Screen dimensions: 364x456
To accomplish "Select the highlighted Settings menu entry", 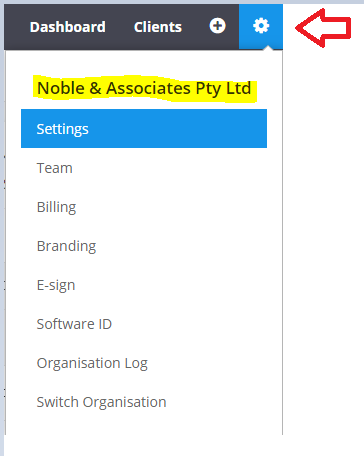I will coord(144,129).
